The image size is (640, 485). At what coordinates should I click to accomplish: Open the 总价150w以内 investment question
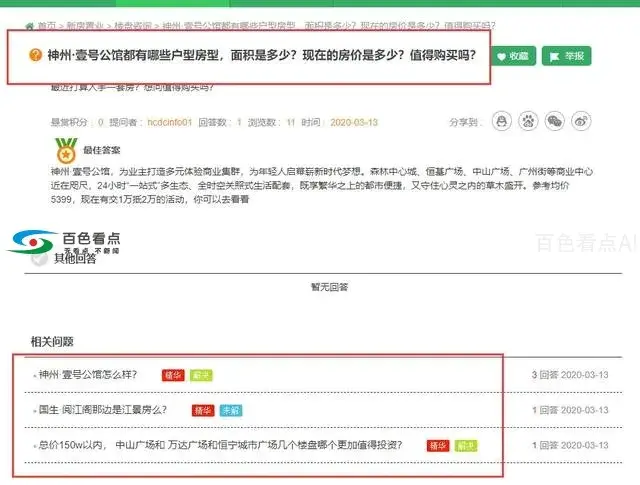(220, 445)
